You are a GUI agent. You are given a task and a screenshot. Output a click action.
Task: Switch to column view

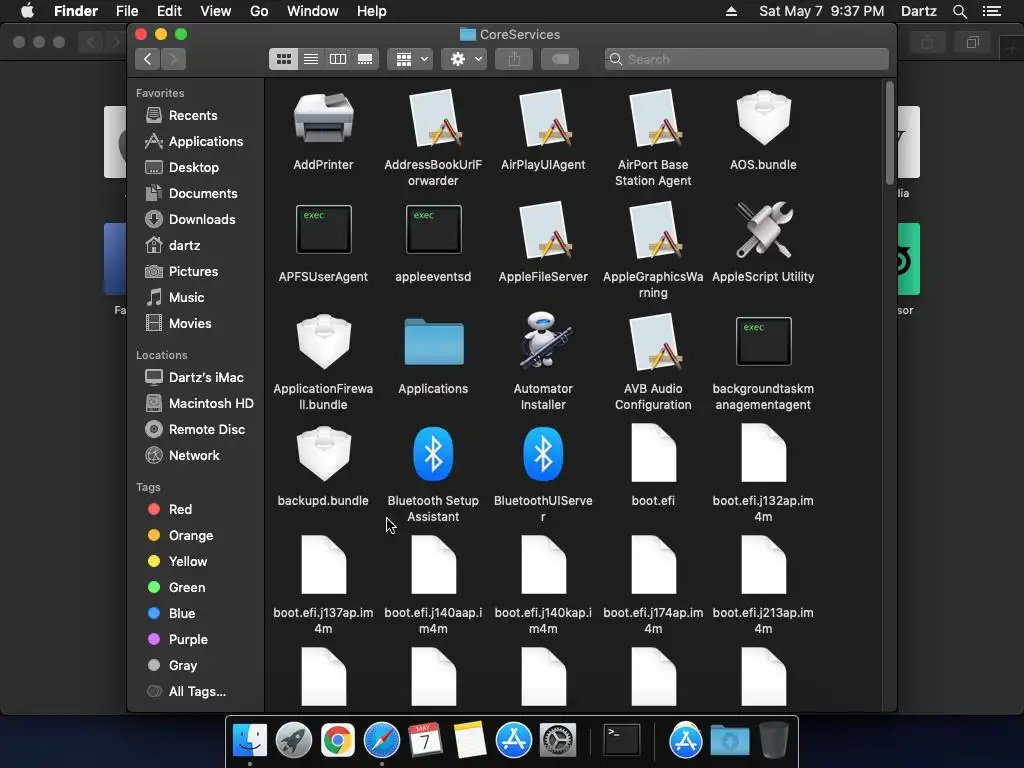pos(338,59)
